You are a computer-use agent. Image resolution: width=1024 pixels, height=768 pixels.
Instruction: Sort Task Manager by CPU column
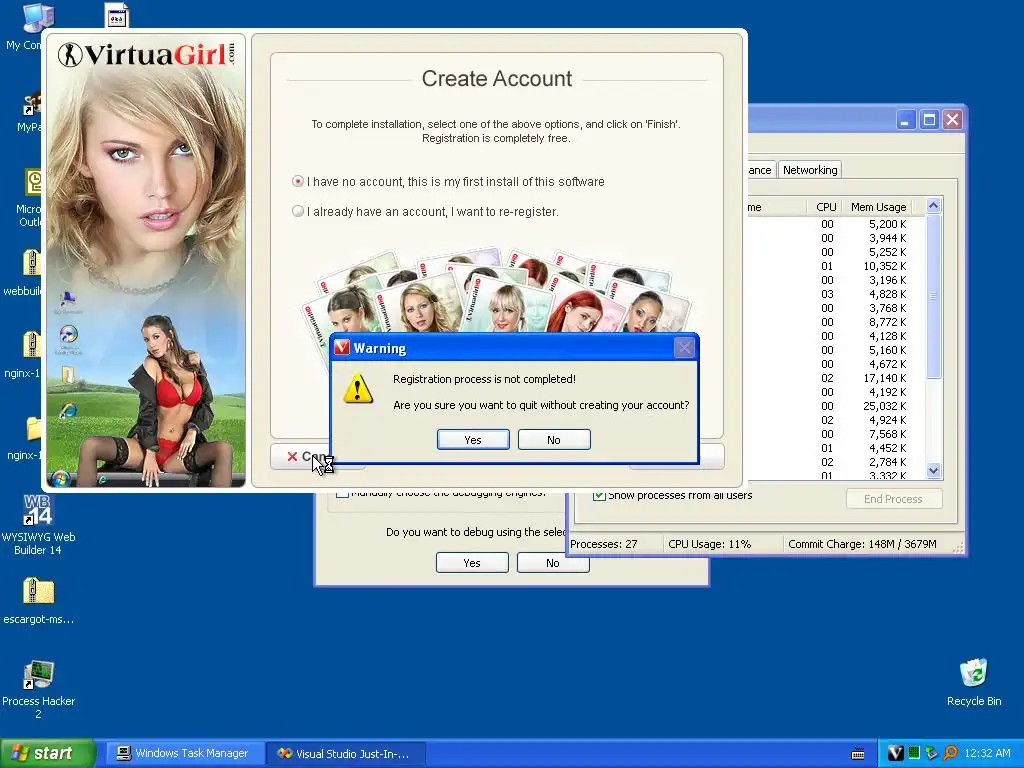(x=826, y=206)
